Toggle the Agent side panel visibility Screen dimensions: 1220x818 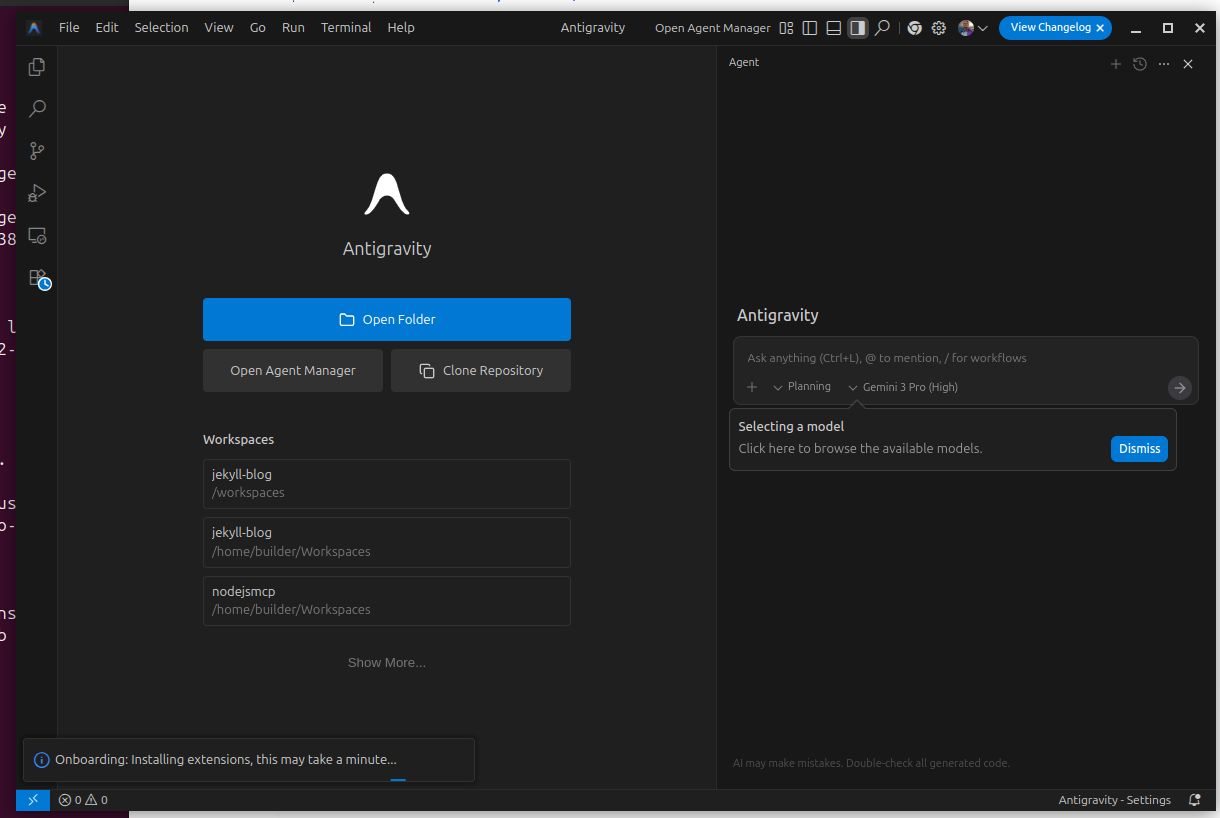[x=858, y=28]
